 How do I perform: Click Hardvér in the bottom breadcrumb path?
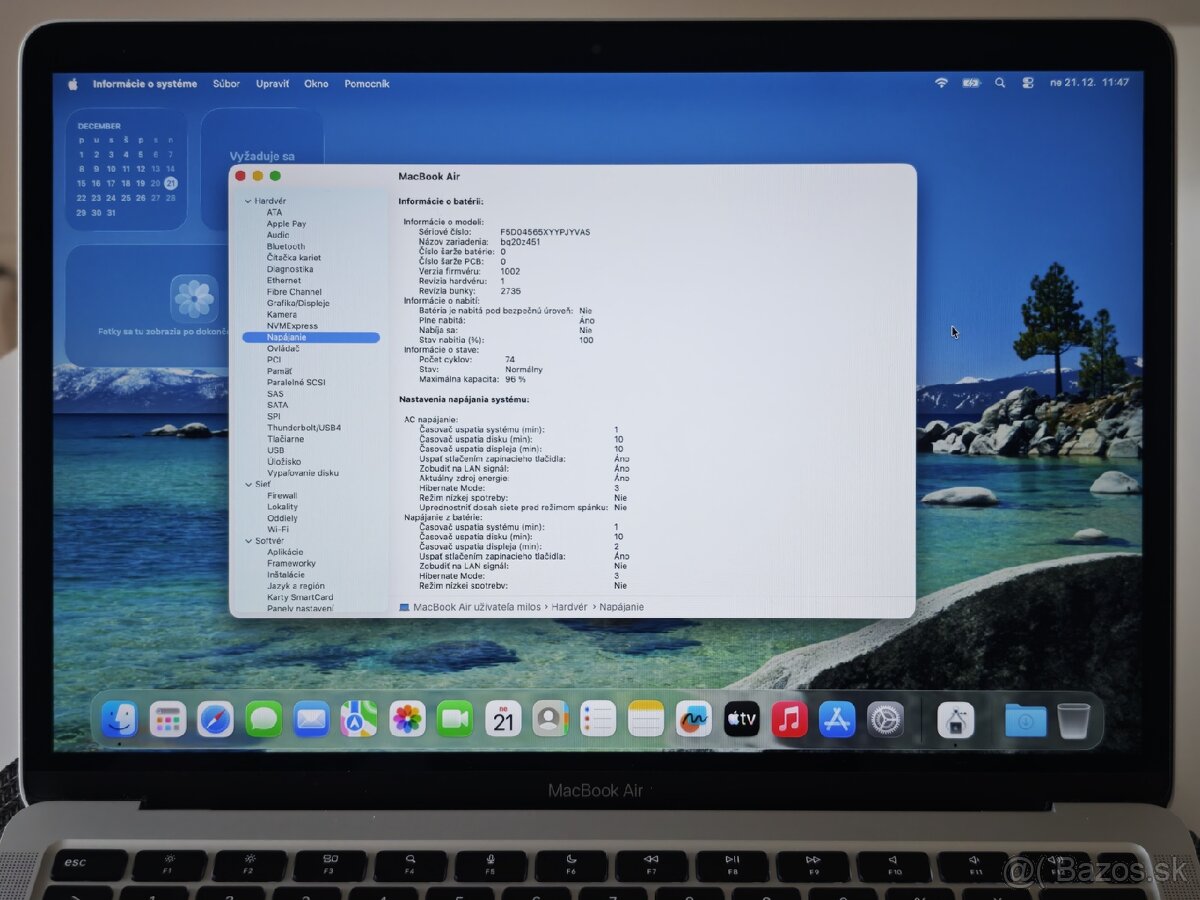pyautogui.click(x=568, y=606)
